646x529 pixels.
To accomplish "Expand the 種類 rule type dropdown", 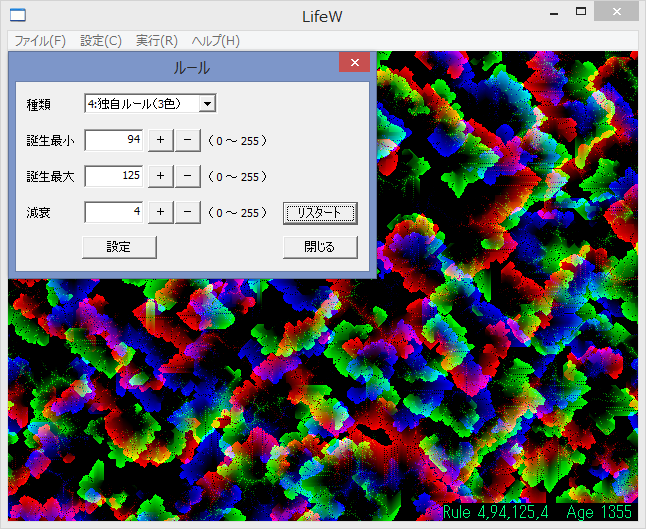I will (x=206, y=103).
